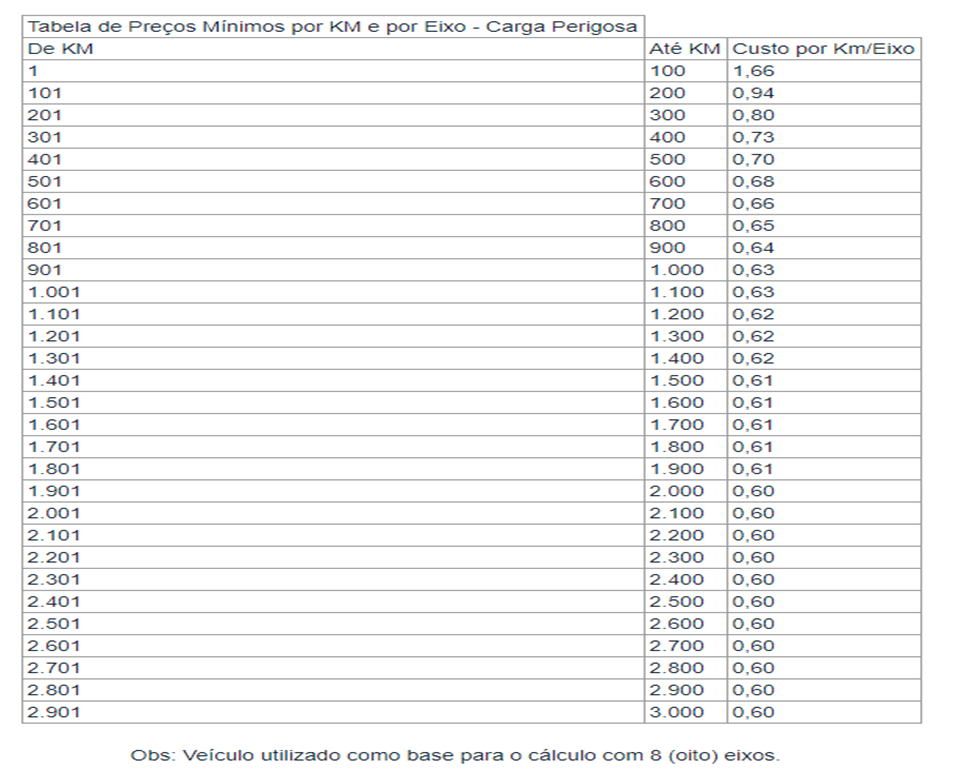Select the cost cell '0,66'
Screen dimensions: 953x770
click(x=824, y=204)
